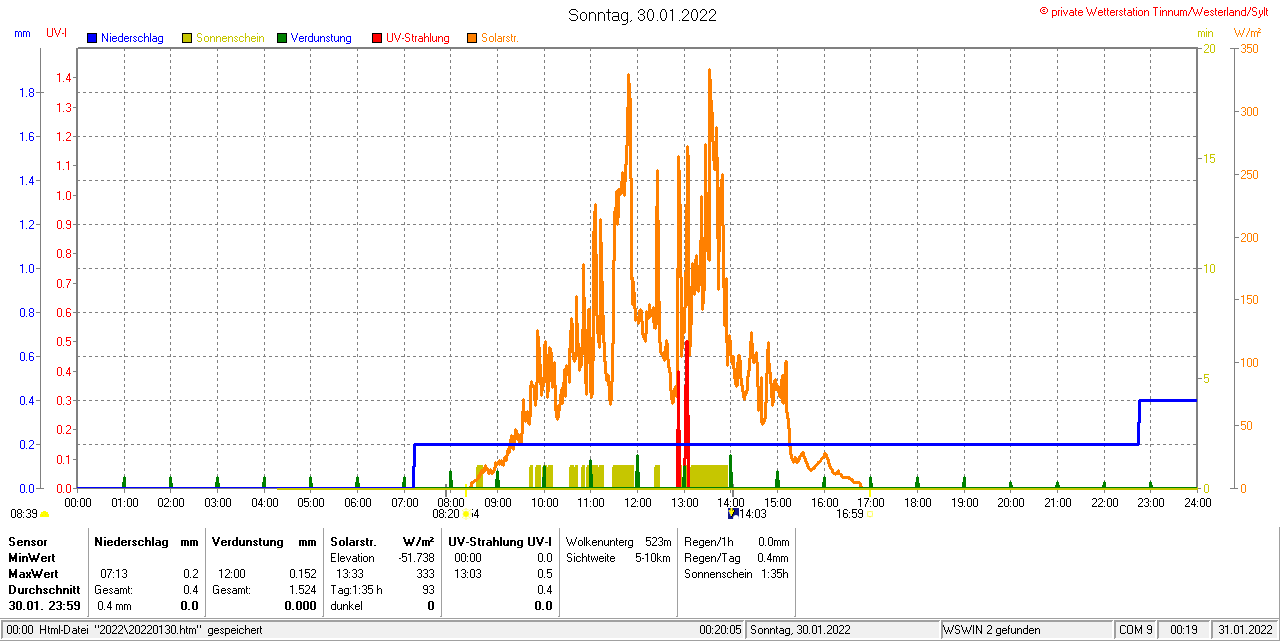The width and height of the screenshot is (1280, 641).
Task: Click the 12:00 time axis label
Action: point(637,502)
